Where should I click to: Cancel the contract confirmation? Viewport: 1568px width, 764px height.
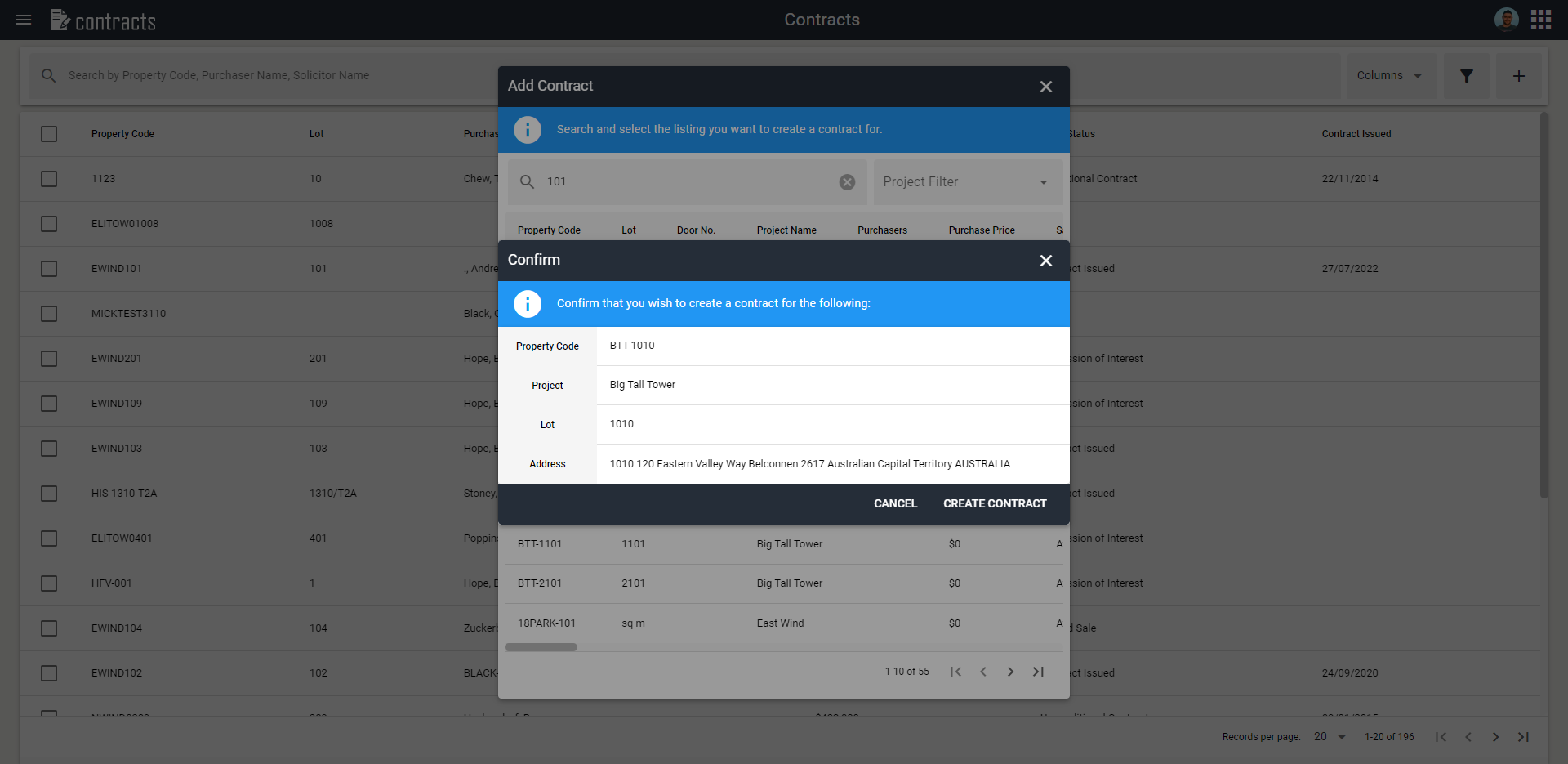[x=895, y=503]
